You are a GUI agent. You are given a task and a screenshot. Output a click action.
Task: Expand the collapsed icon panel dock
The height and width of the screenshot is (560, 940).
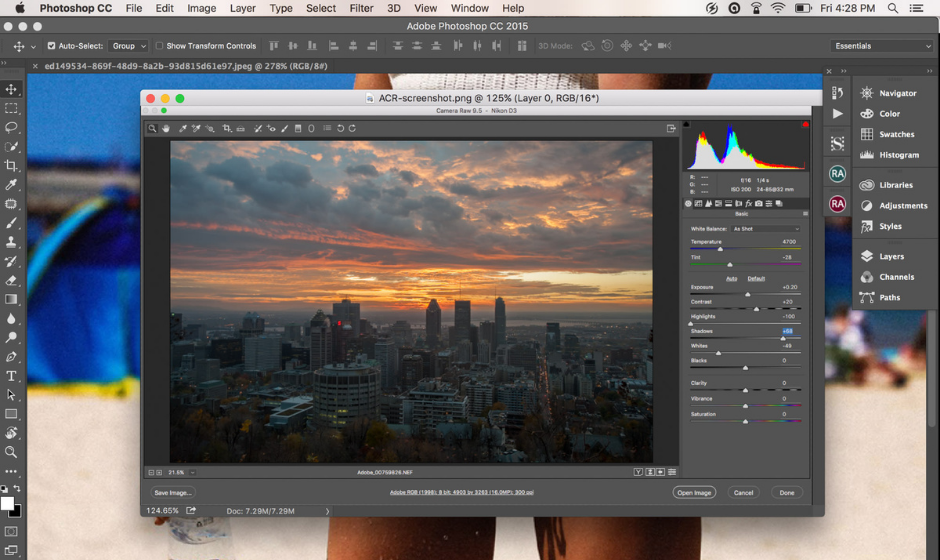point(843,71)
